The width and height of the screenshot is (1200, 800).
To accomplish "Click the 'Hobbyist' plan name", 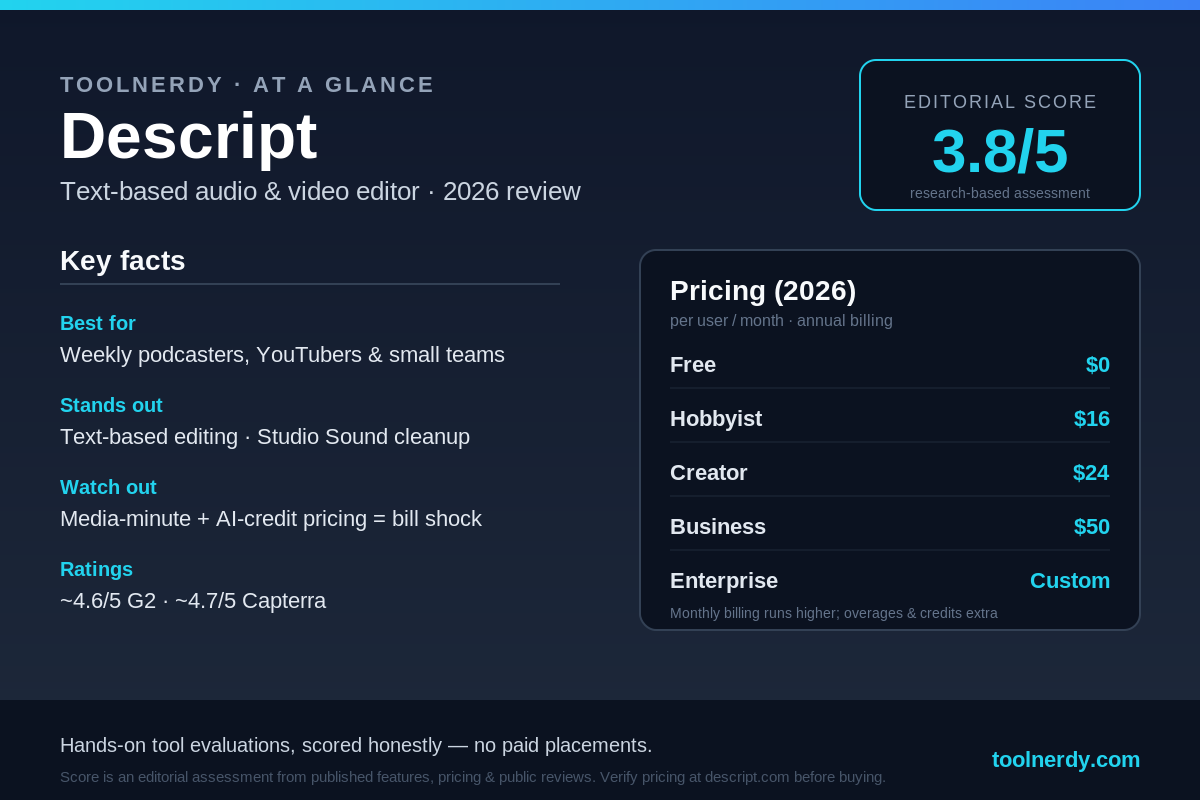I will coord(716,419).
